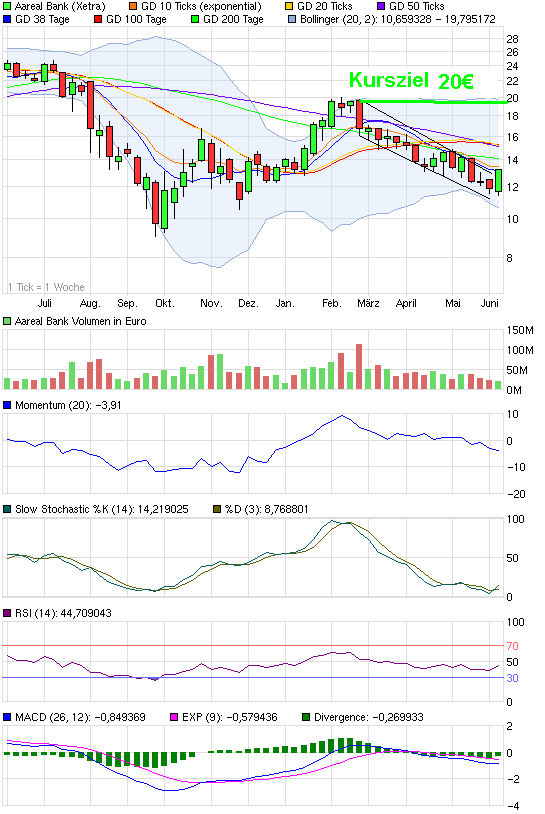Image resolution: width=545 pixels, height=814 pixels.
Task: Click the yellow GD 20 Ticks legend swatch
Action: coord(289,7)
